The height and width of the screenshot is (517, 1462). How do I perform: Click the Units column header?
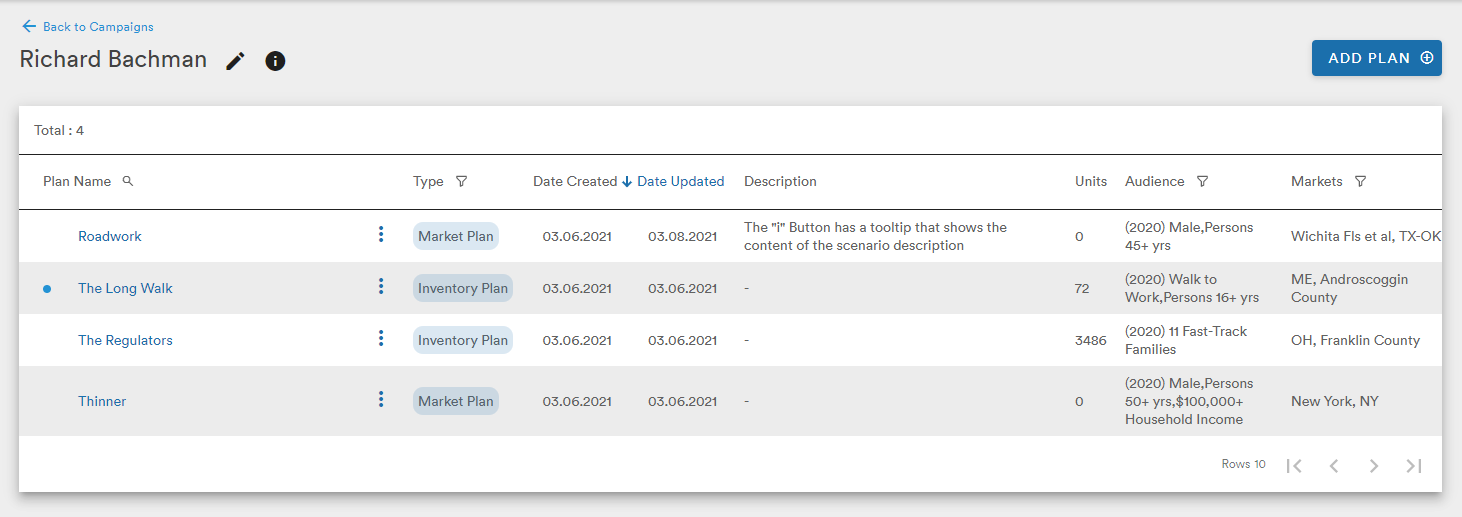click(1091, 181)
